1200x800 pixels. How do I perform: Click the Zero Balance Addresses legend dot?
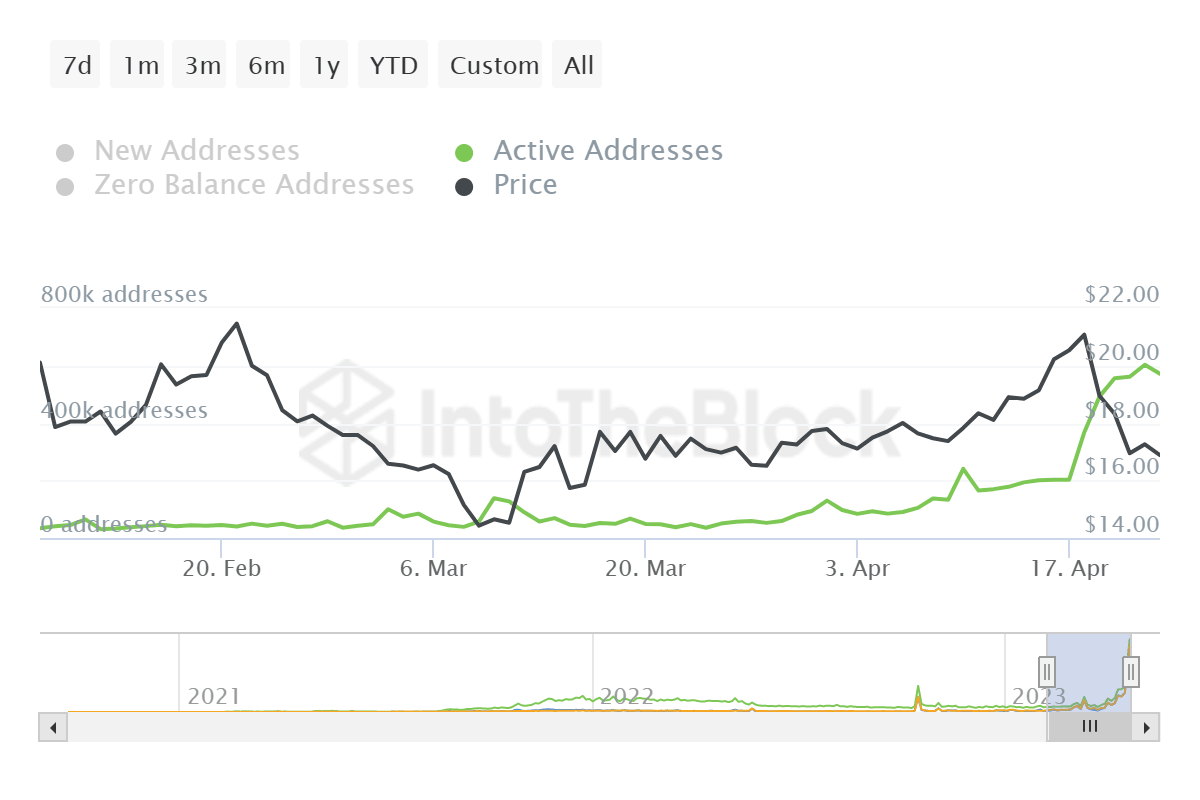click(65, 187)
